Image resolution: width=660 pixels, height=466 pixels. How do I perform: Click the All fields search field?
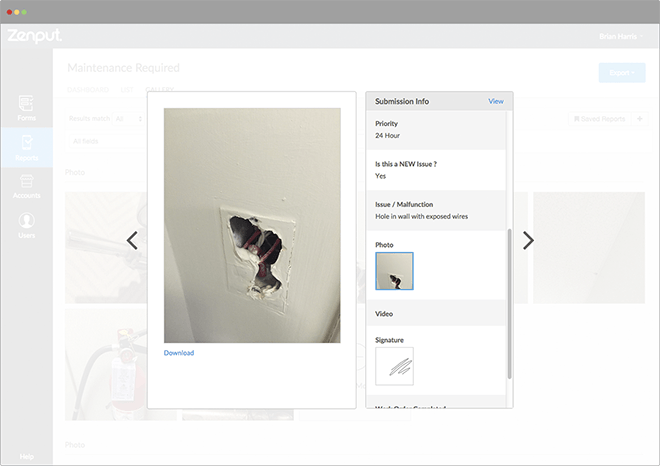[x=107, y=141]
